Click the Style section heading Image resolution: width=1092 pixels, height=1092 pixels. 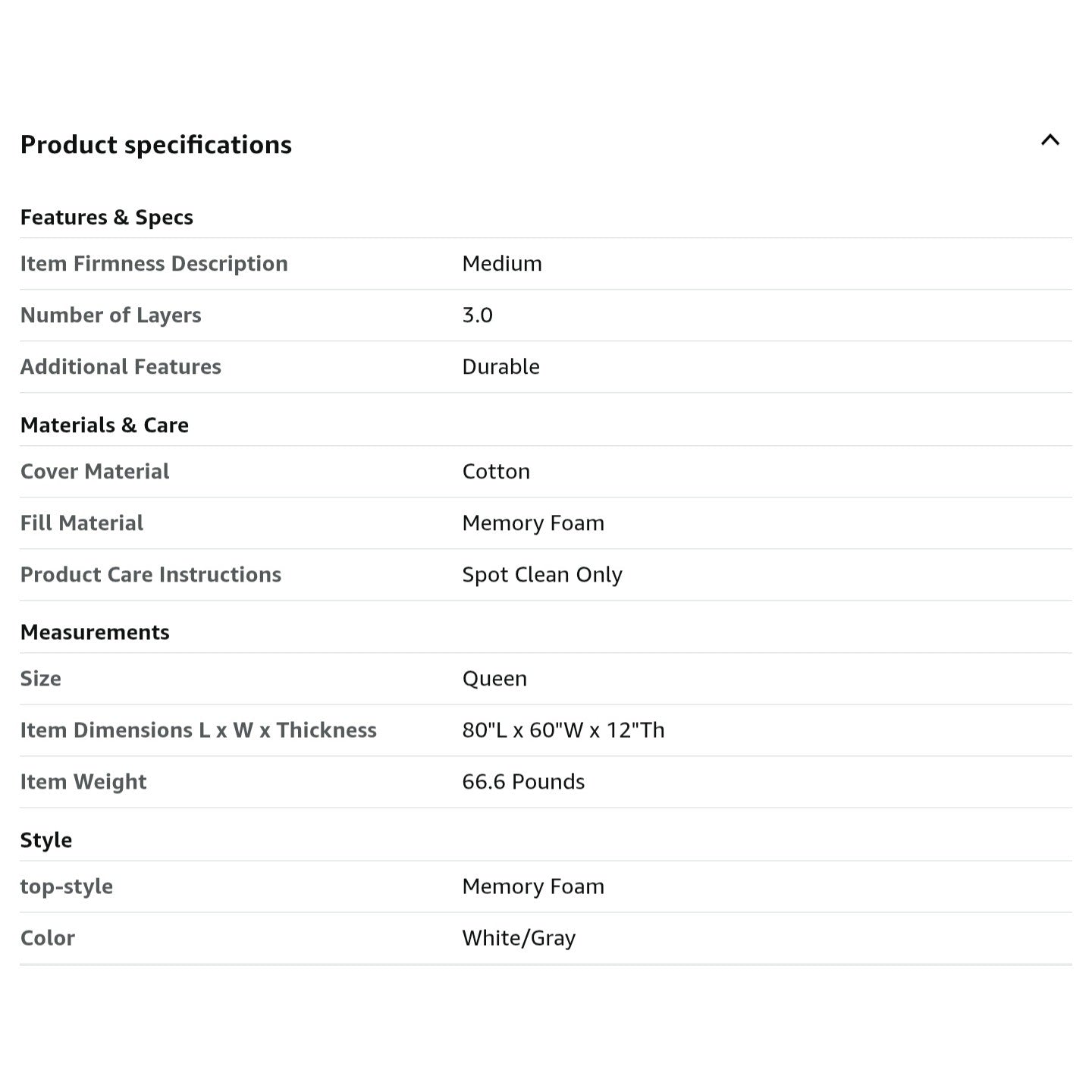tap(46, 840)
